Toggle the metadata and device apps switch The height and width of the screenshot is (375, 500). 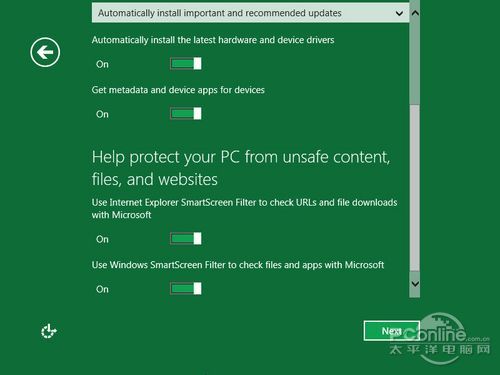point(186,113)
